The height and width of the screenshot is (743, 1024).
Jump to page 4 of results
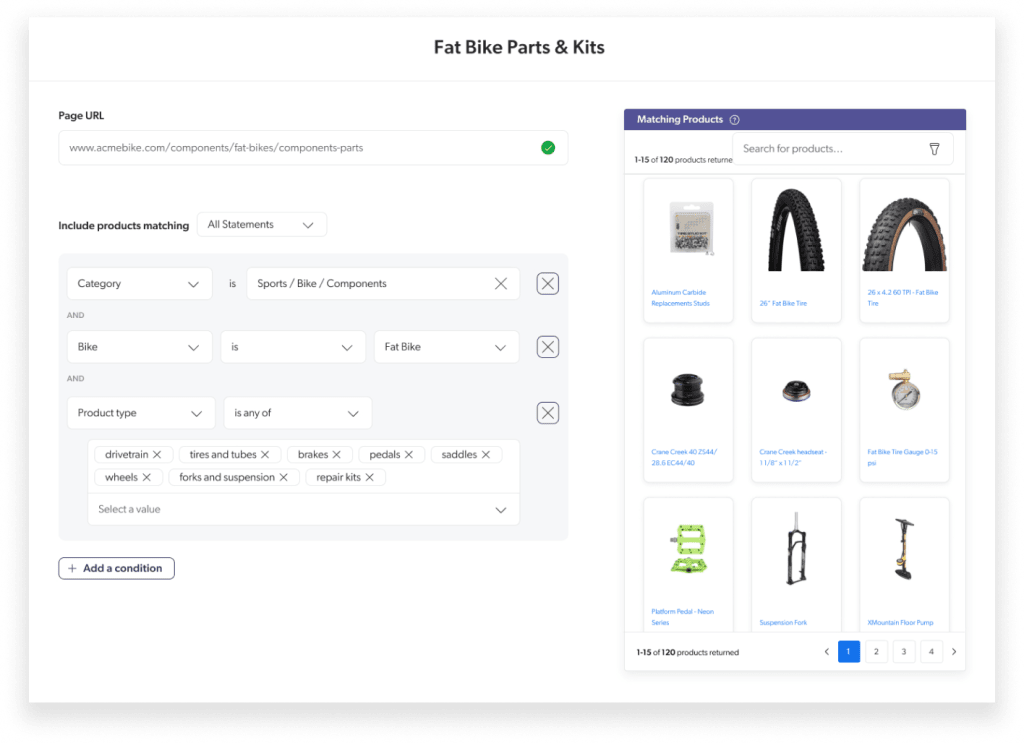coord(931,652)
